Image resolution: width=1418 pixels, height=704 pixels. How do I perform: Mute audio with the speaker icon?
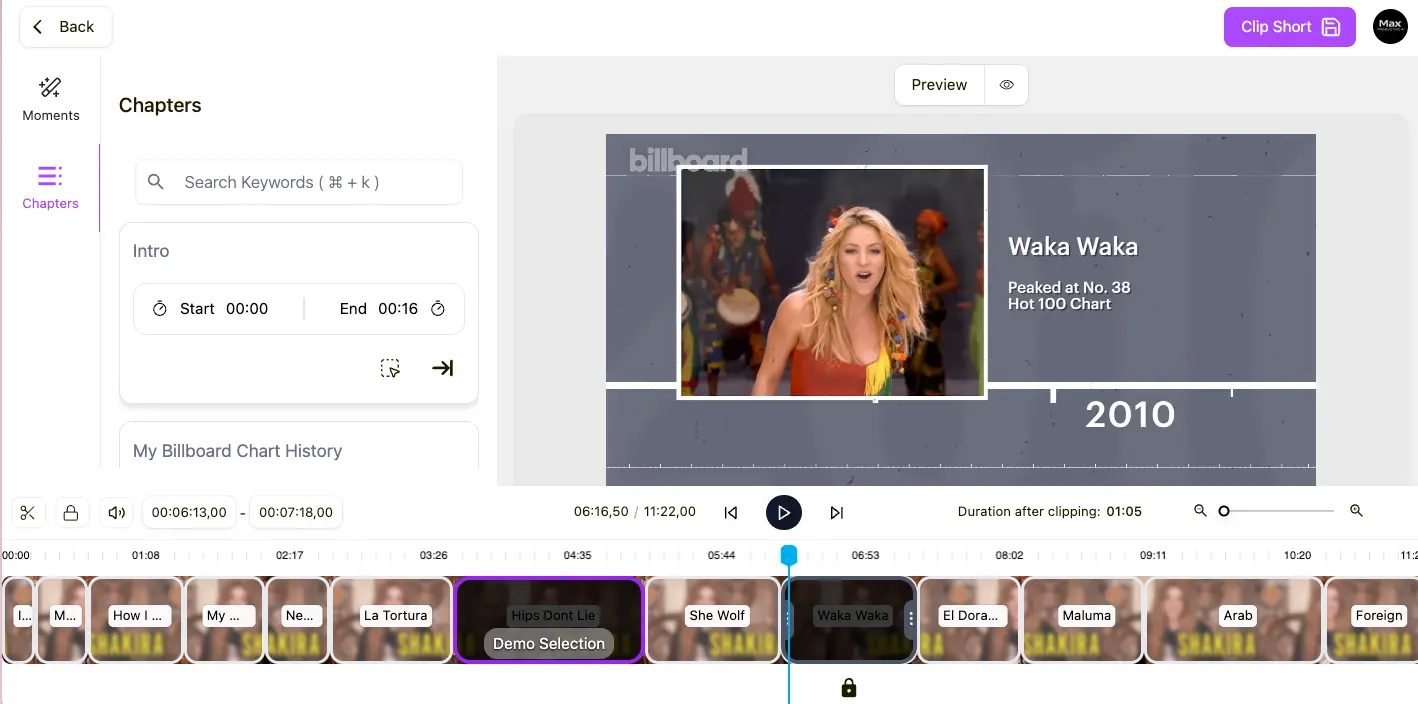pos(116,512)
